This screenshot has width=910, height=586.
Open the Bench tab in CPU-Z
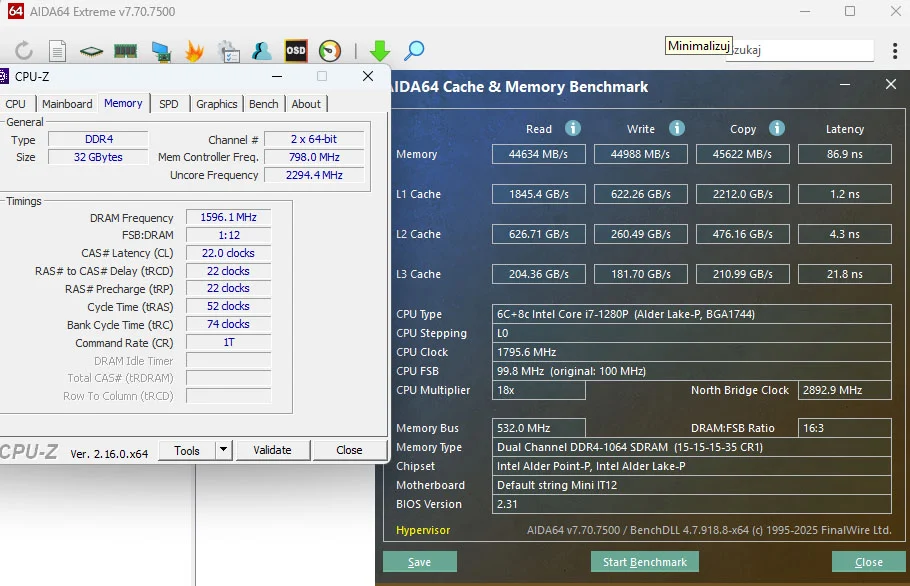(x=264, y=104)
